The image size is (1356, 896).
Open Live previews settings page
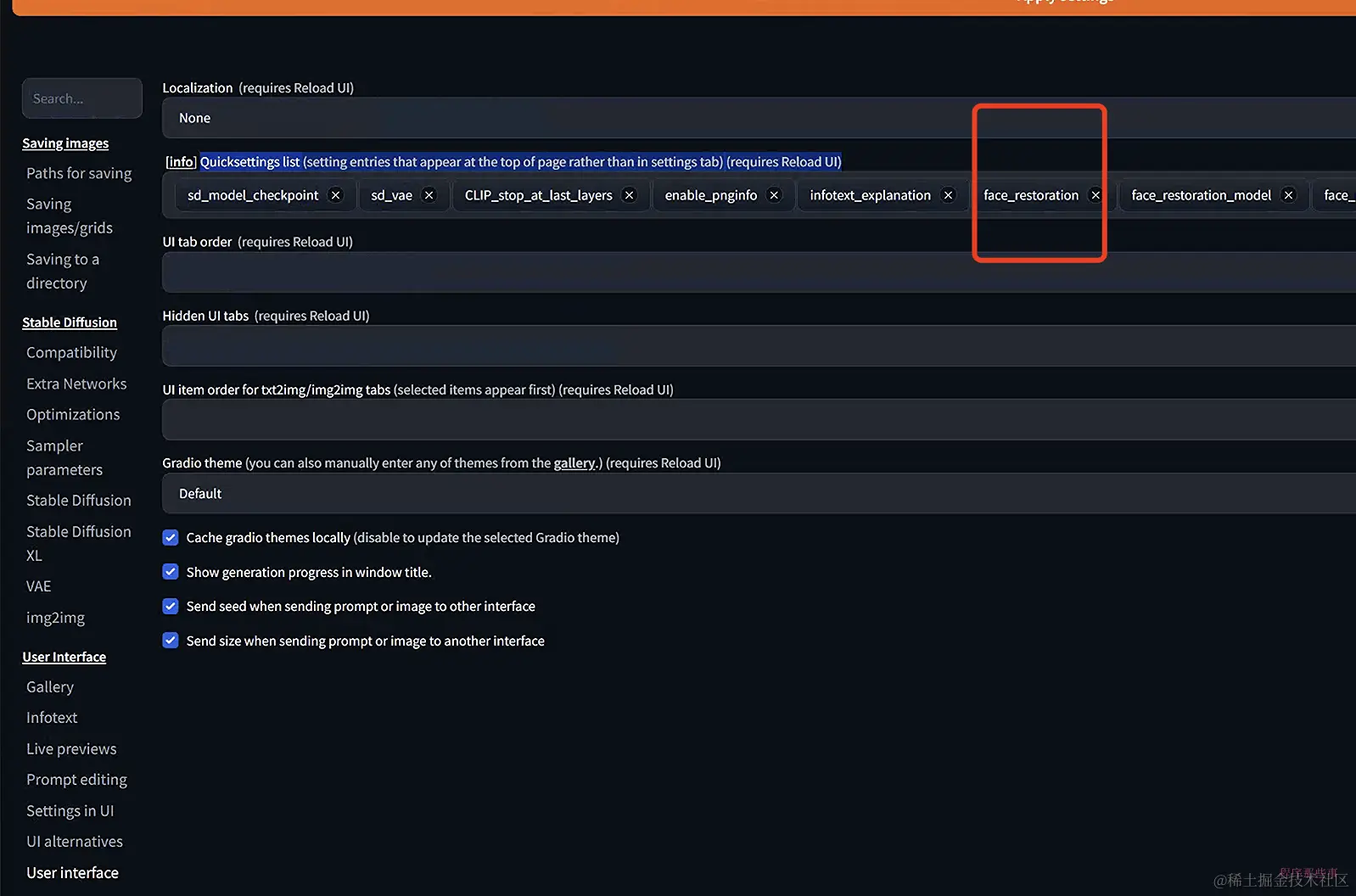71,749
